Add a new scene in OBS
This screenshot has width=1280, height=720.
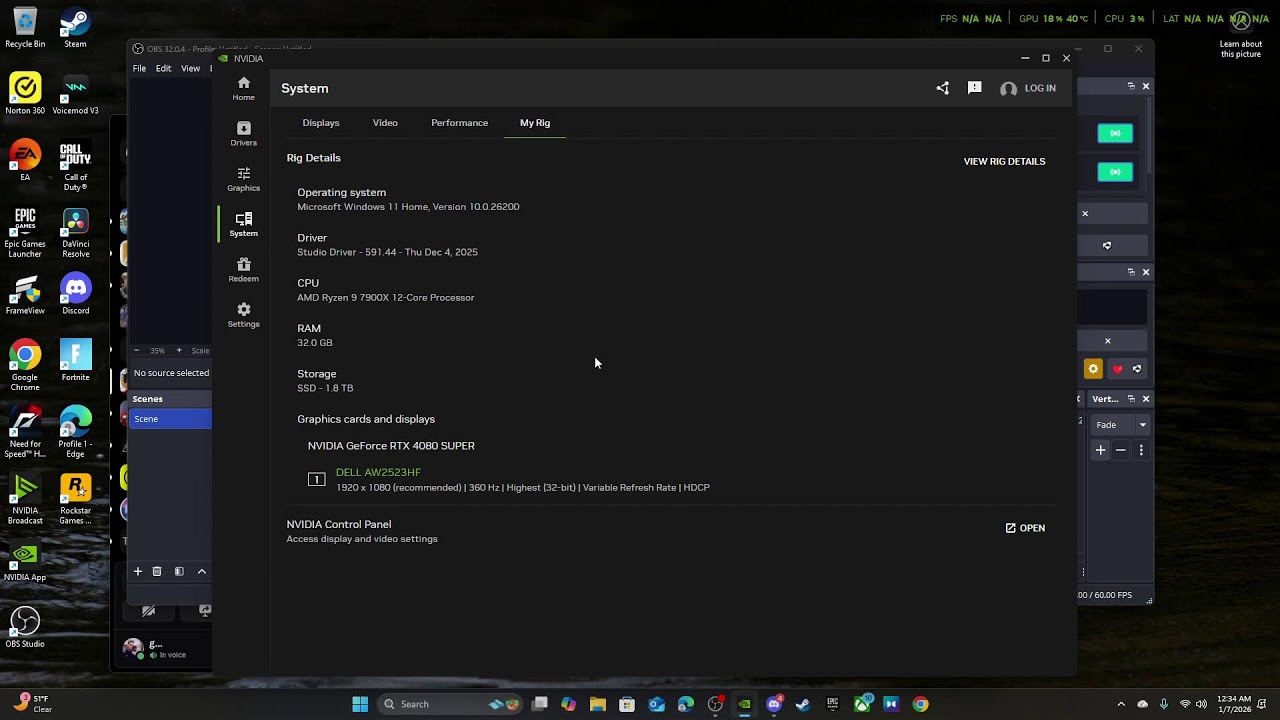[138, 572]
